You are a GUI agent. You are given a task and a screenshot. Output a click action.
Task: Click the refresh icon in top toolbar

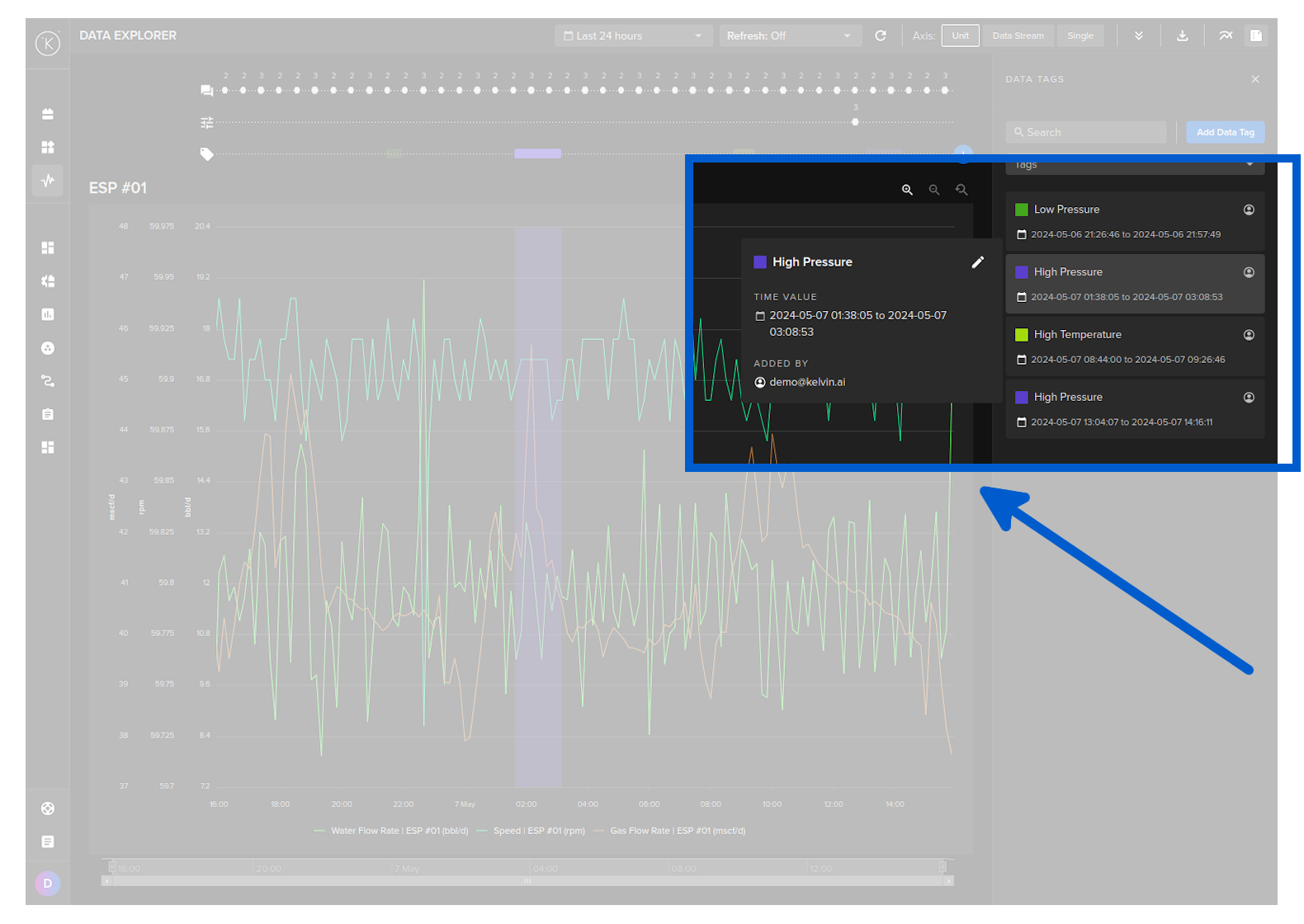[x=881, y=35]
